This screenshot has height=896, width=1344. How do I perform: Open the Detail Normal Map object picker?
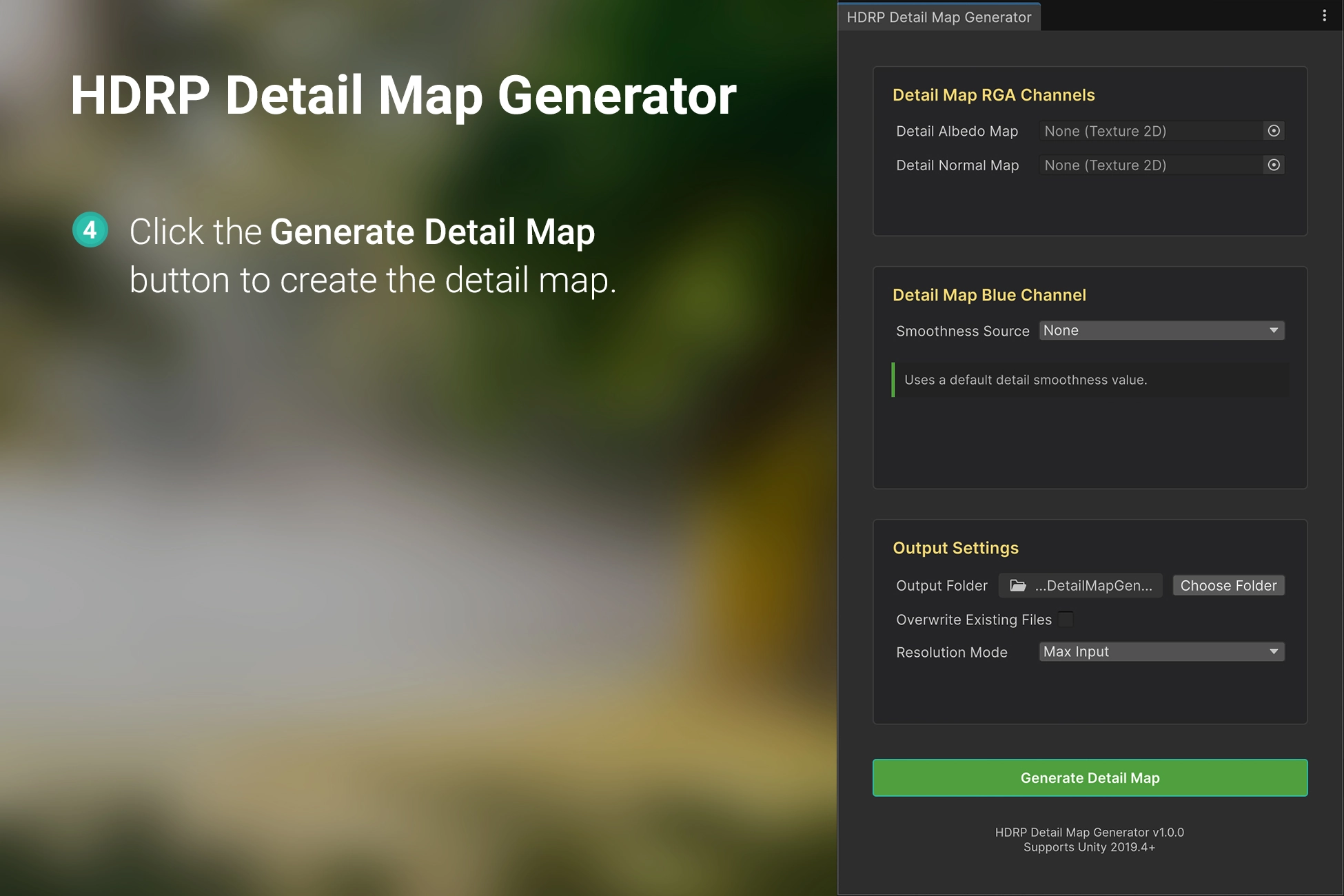click(1274, 165)
